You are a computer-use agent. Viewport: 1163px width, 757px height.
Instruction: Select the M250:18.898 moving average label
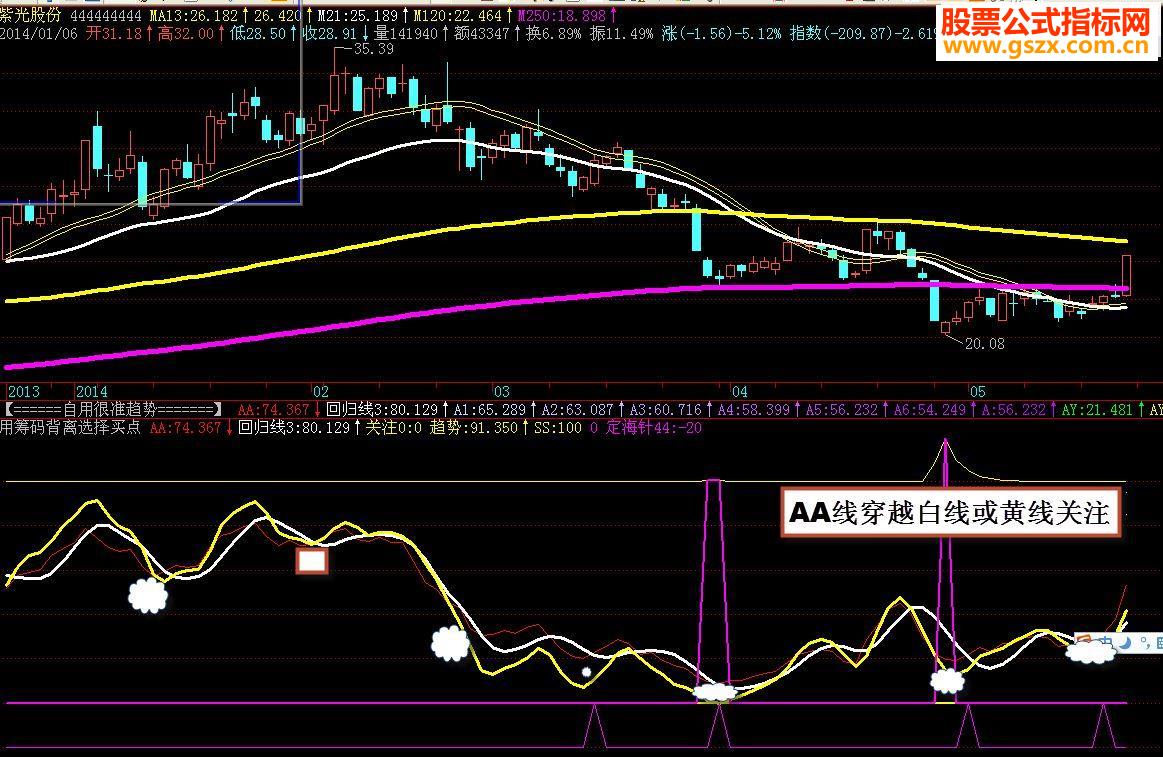click(x=561, y=16)
